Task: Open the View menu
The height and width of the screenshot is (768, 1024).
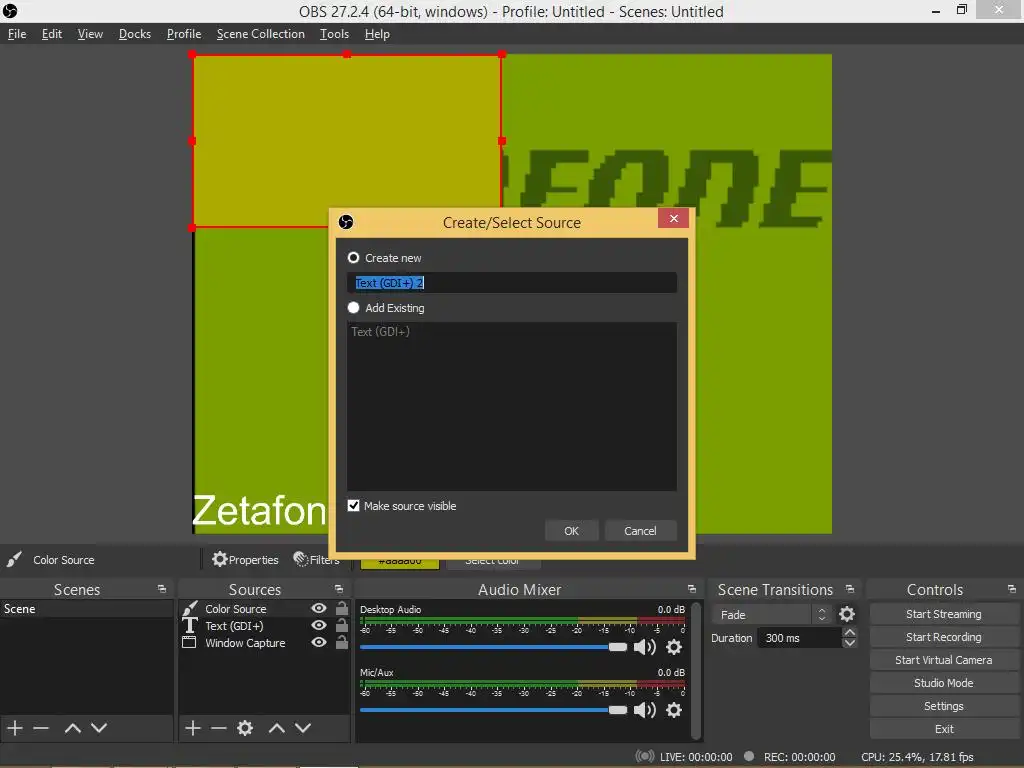Action: pyautogui.click(x=90, y=34)
